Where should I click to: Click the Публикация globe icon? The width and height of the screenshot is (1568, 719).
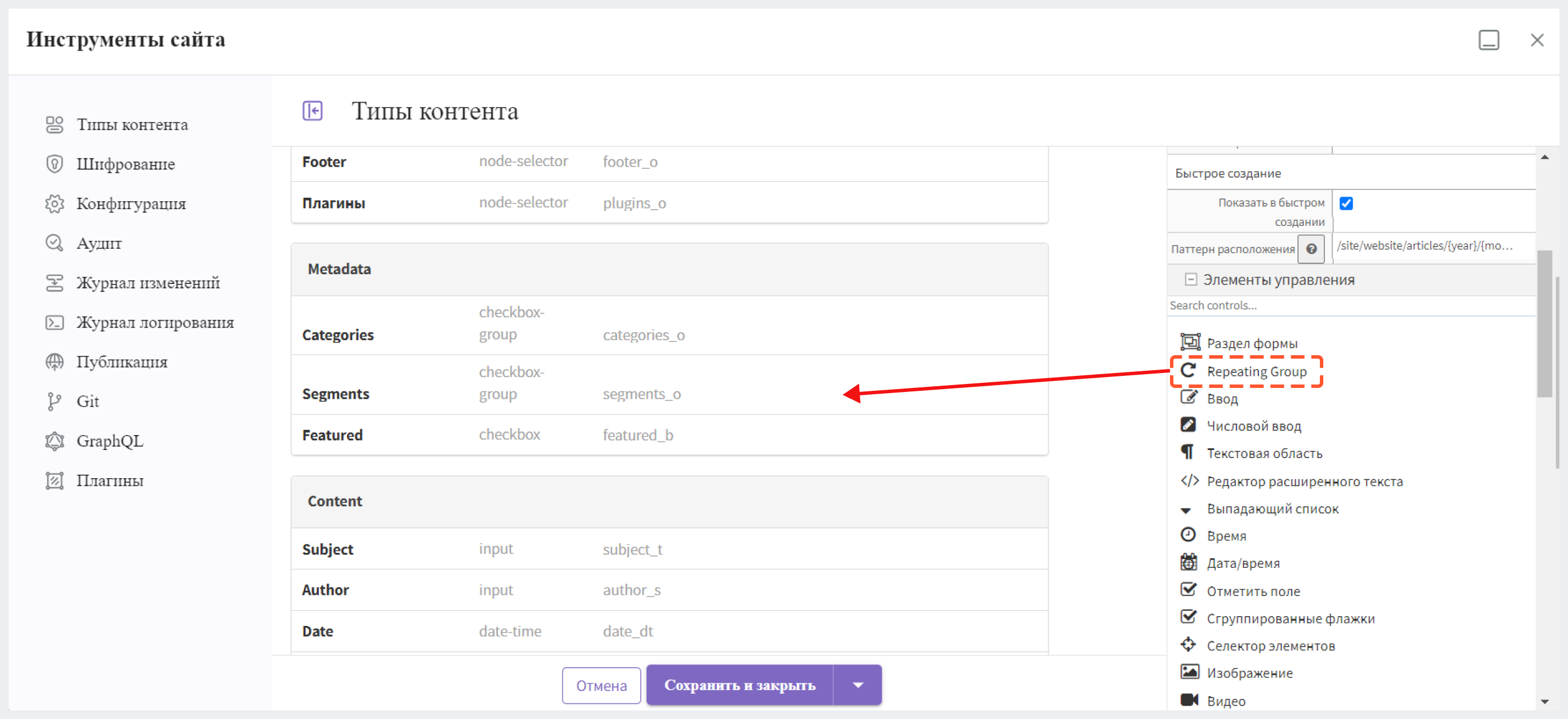(55, 362)
